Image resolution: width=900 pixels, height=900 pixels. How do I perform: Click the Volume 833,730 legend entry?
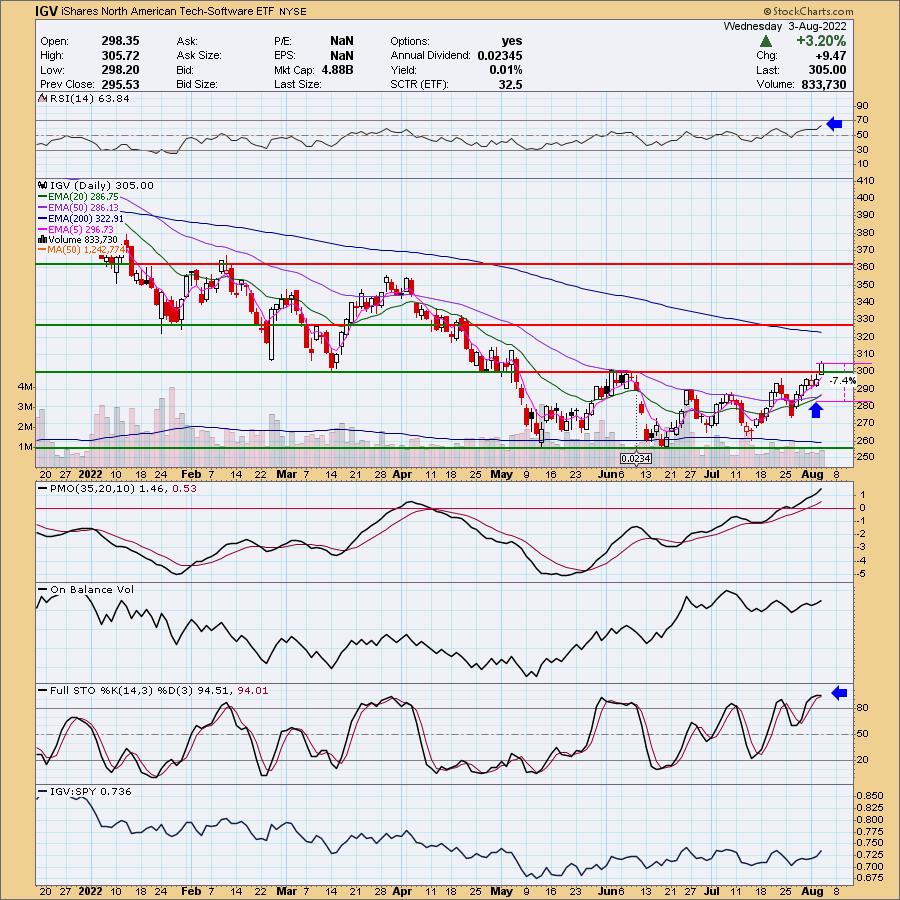pos(77,239)
